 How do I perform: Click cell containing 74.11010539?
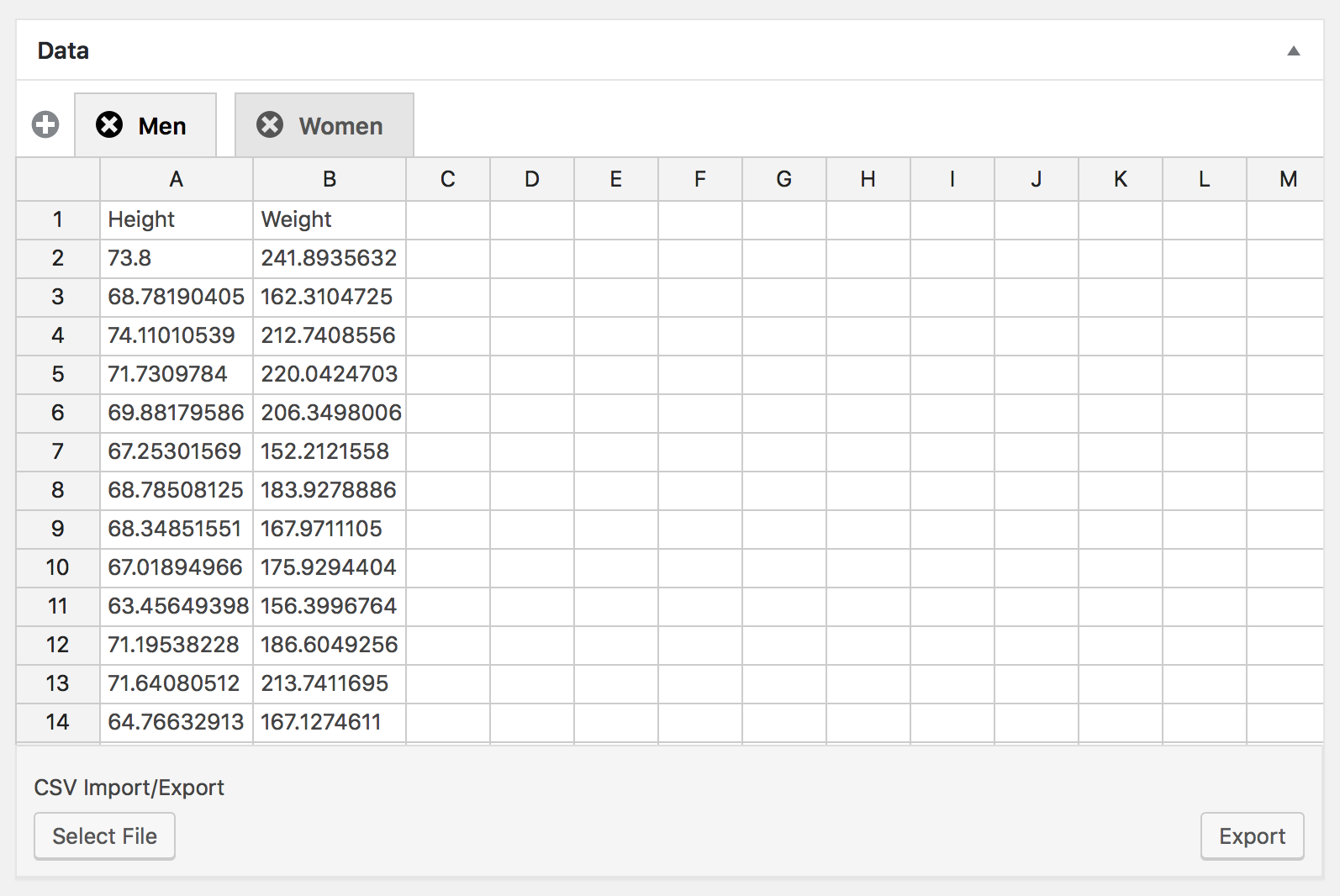point(177,336)
